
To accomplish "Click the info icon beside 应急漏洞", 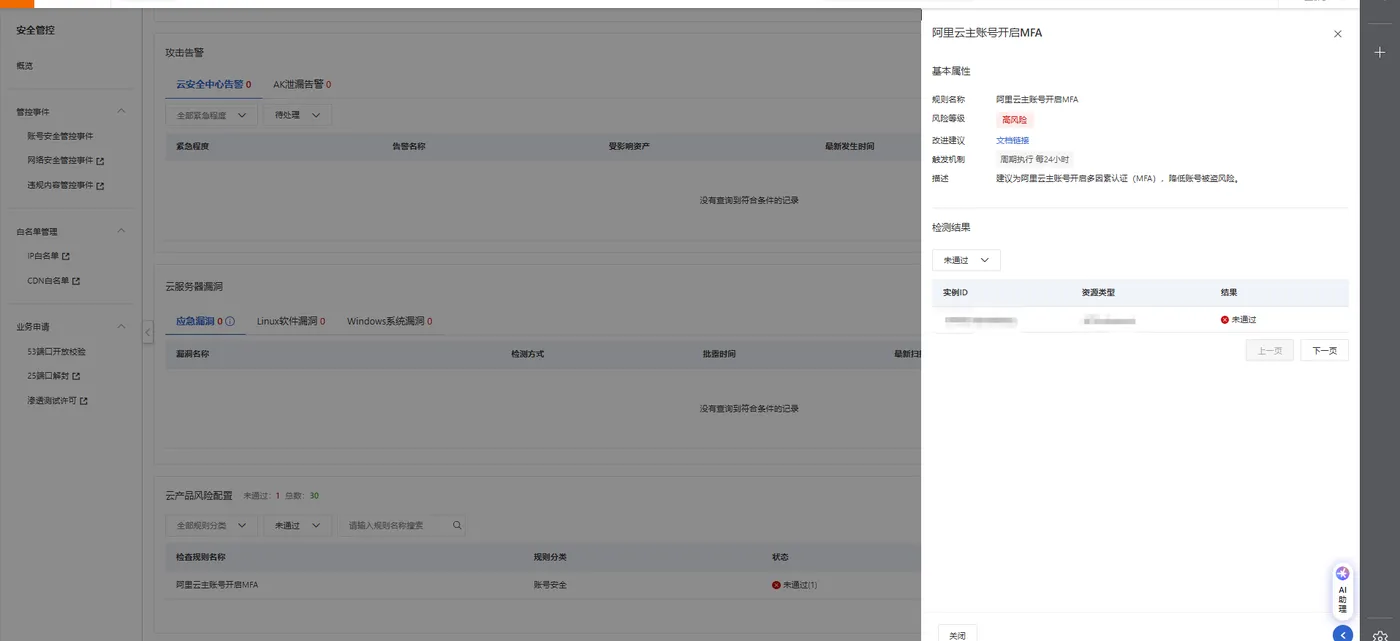I will pyautogui.click(x=230, y=321).
